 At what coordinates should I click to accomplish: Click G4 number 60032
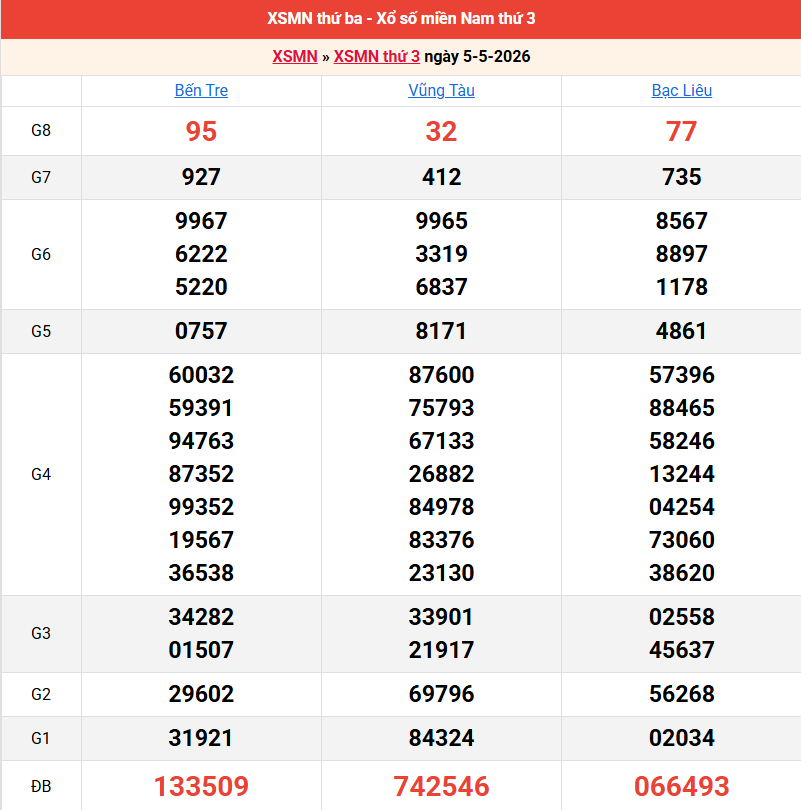201,375
